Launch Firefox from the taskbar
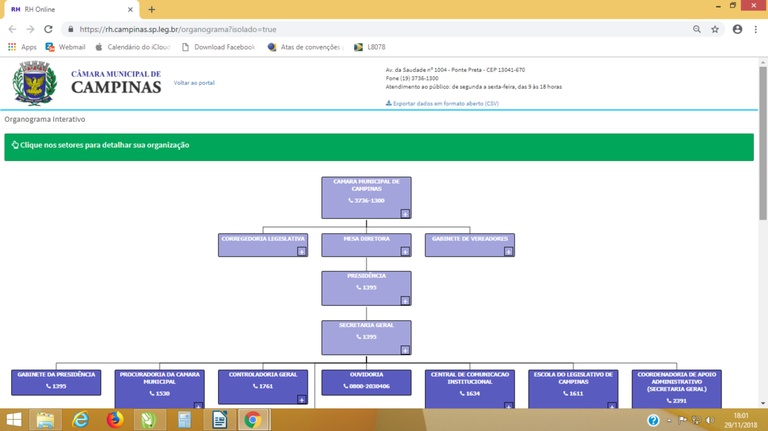This screenshot has width=768, height=431. tap(115, 420)
